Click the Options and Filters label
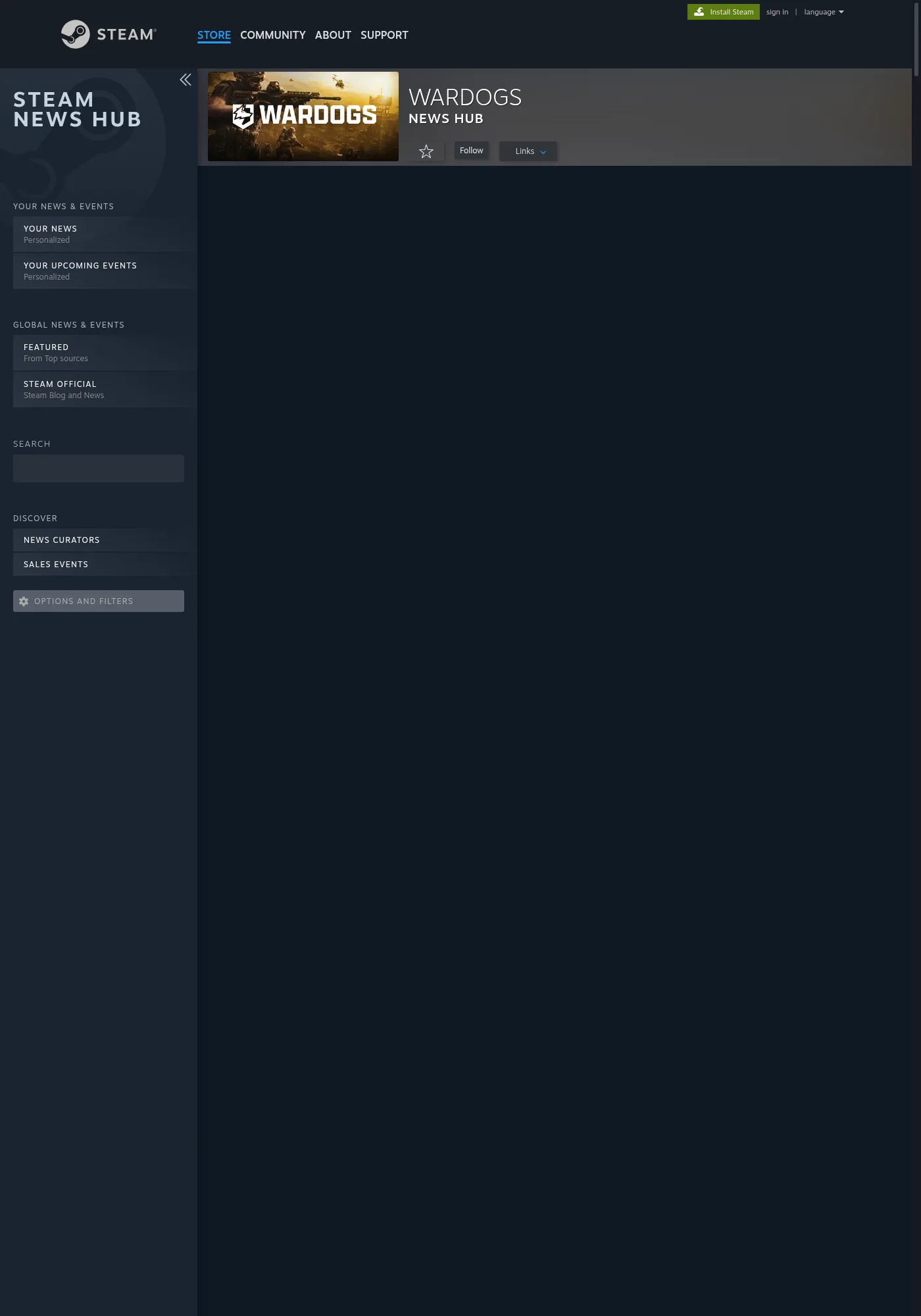This screenshot has width=921, height=1316. tap(84, 601)
